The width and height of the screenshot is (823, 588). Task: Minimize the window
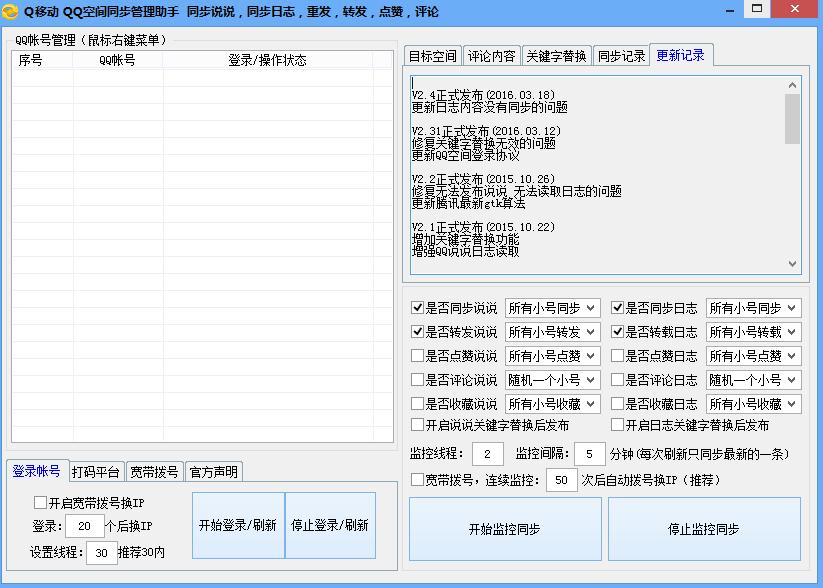(x=730, y=10)
